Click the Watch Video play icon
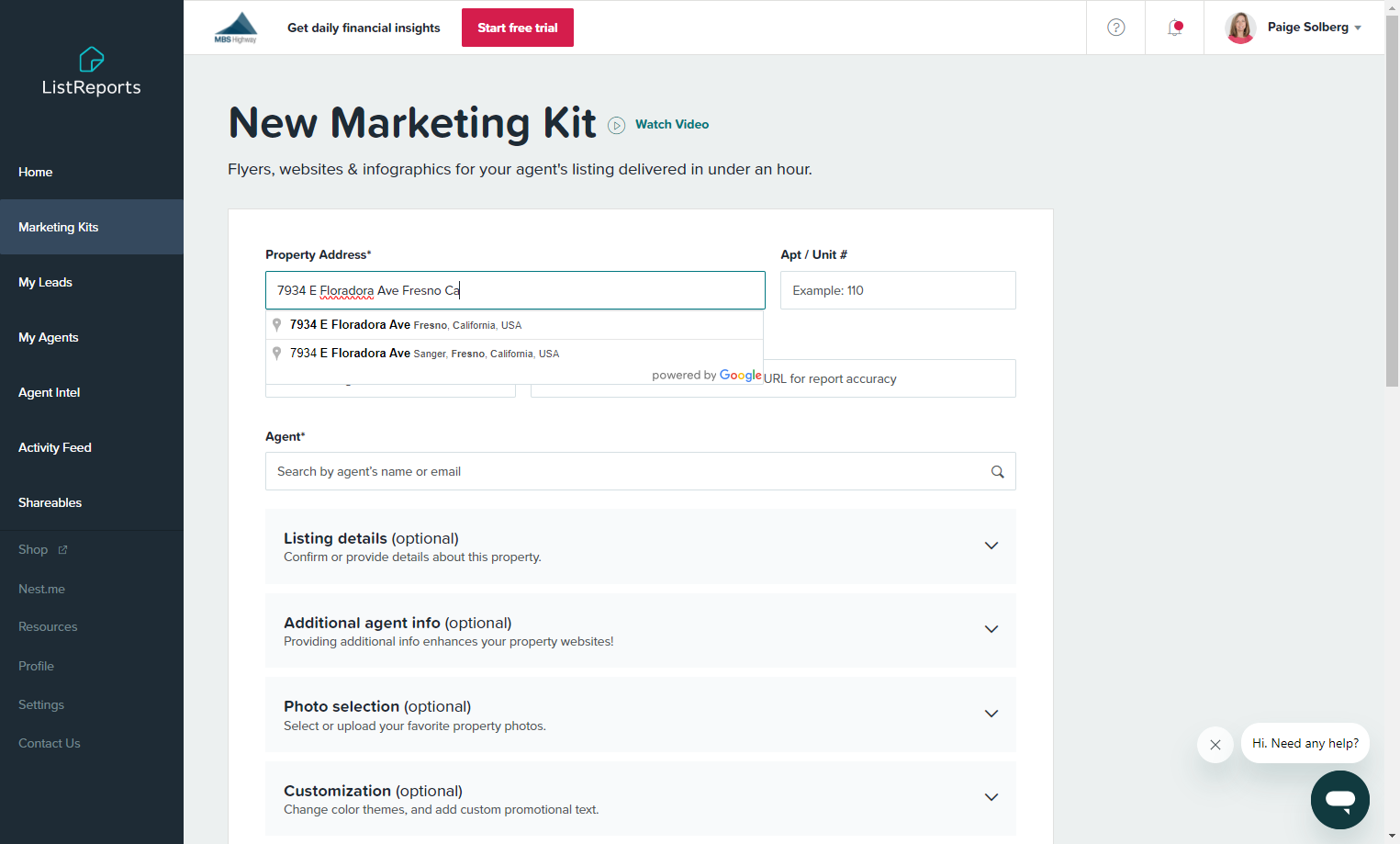Image resolution: width=1400 pixels, height=844 pixels. coord(617,125)
